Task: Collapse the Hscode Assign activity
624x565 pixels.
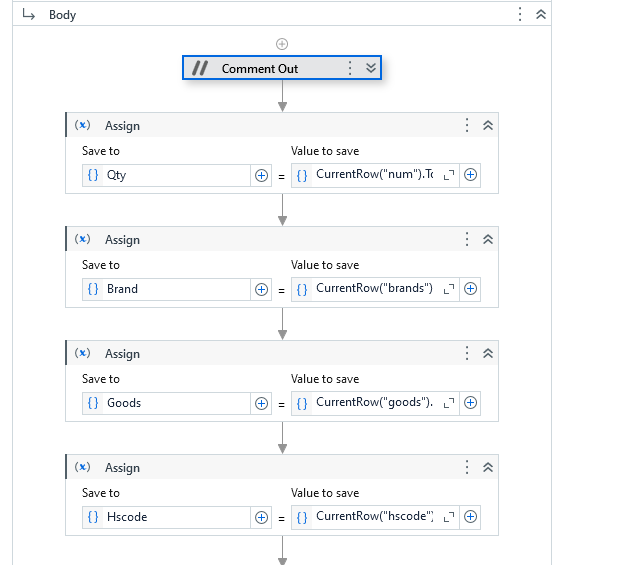Action: [x=488, y=468]
